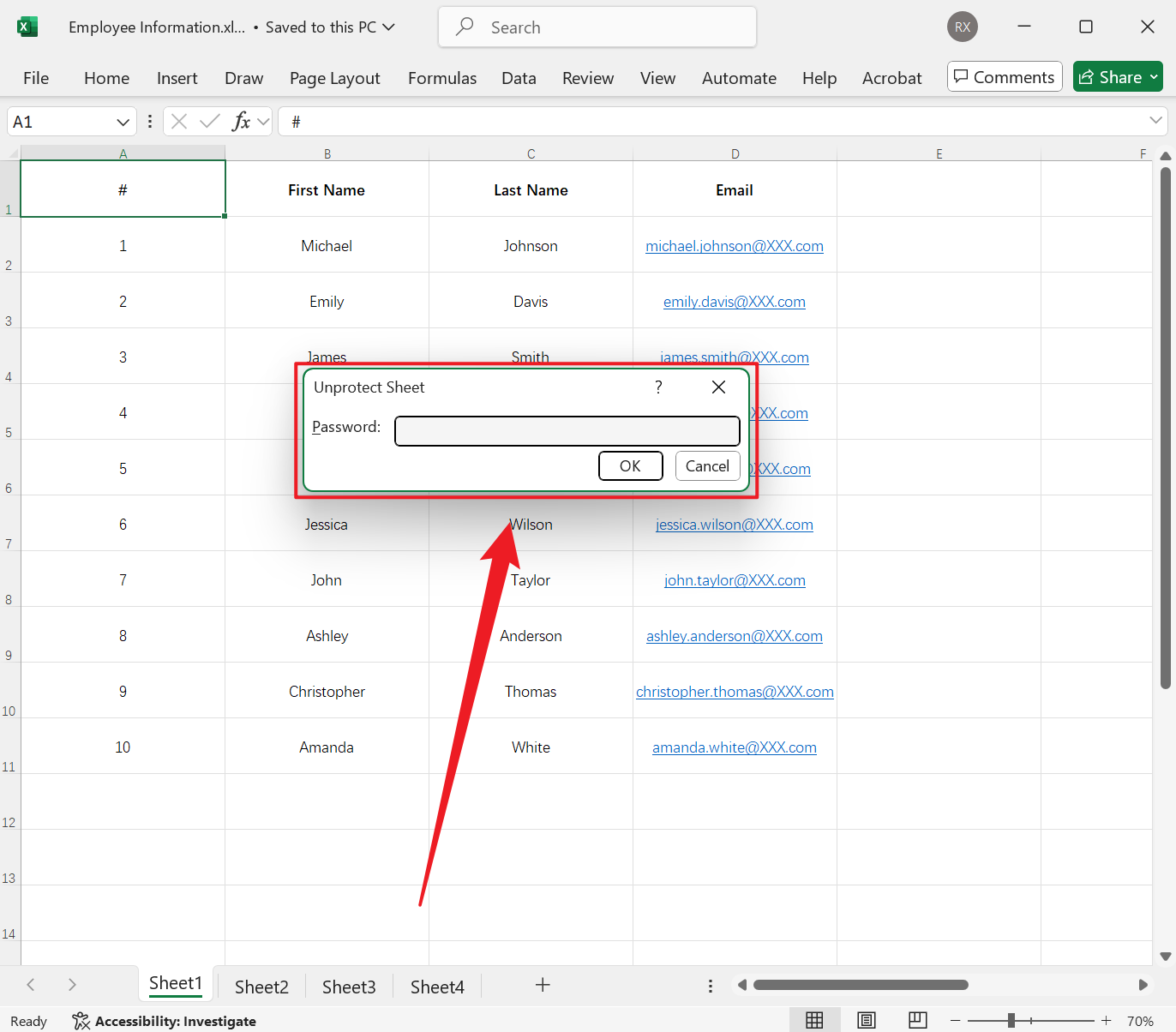Viewport: 1176px width, 1032px height.
Task: Cancel the Unprotect Sheet dialog
Action: pyautogui.click(x=707, y=465)
